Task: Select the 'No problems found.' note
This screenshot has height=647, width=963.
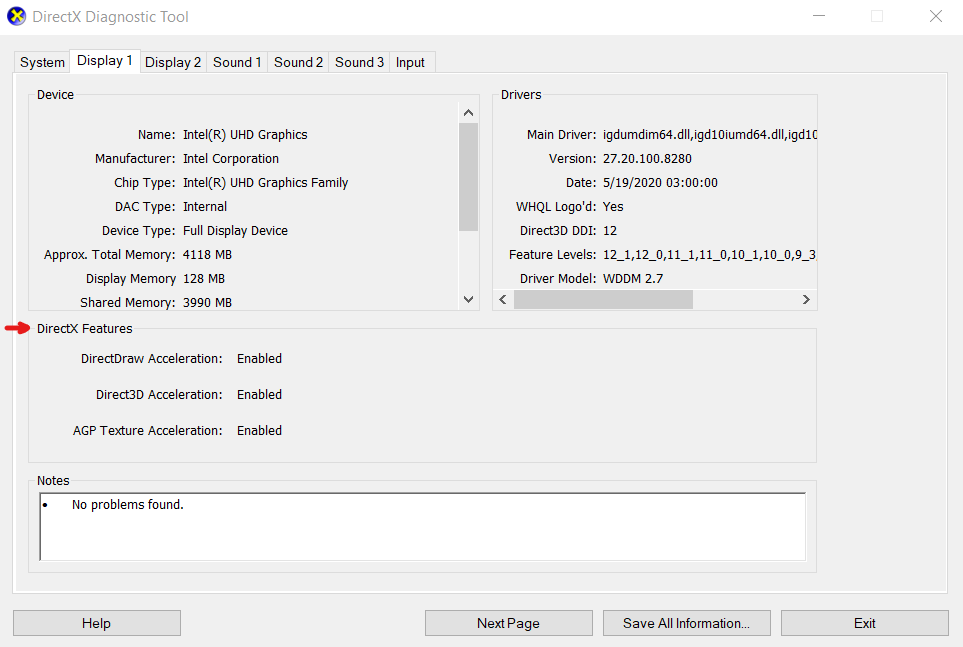Action: [128, 504]
